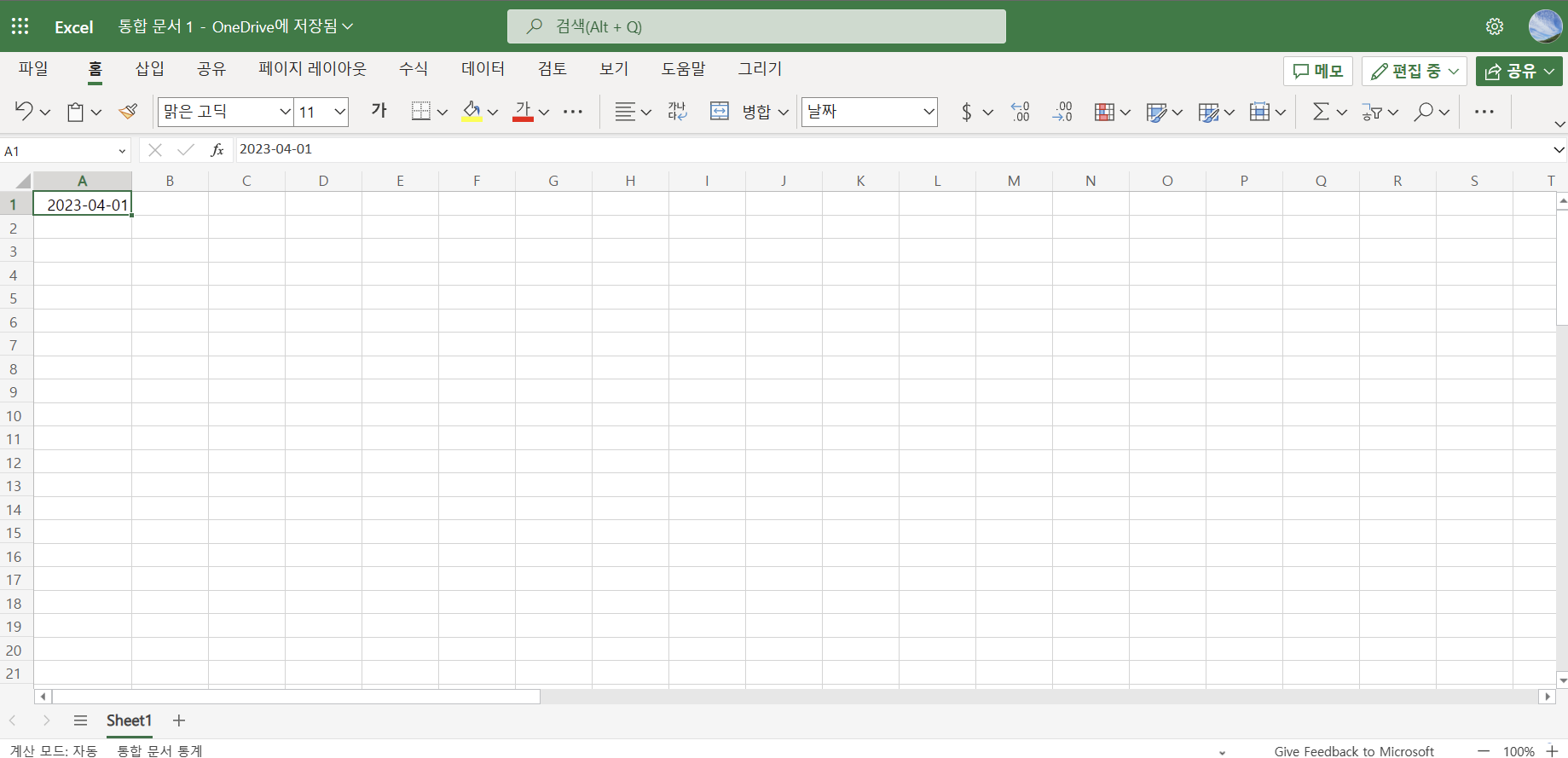Select the Sheet1 tab
Viewport: 1568px width, 758px height.
(129, 720)
